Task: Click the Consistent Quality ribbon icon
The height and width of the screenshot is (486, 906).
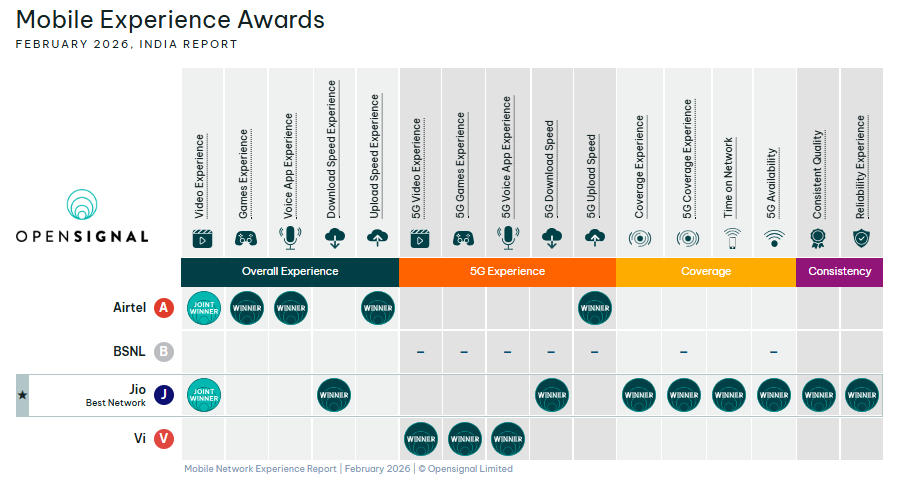Action: tap(818, 239)
